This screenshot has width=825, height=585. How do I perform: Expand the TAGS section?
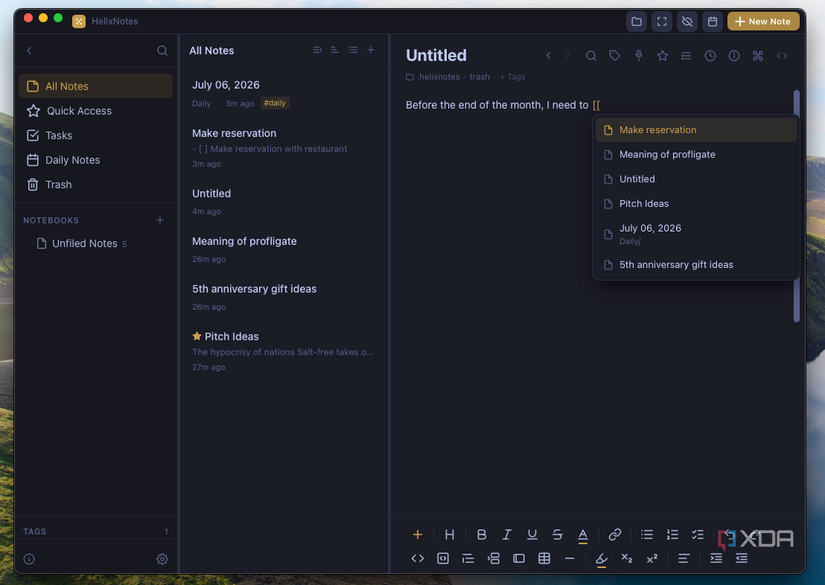96,531
